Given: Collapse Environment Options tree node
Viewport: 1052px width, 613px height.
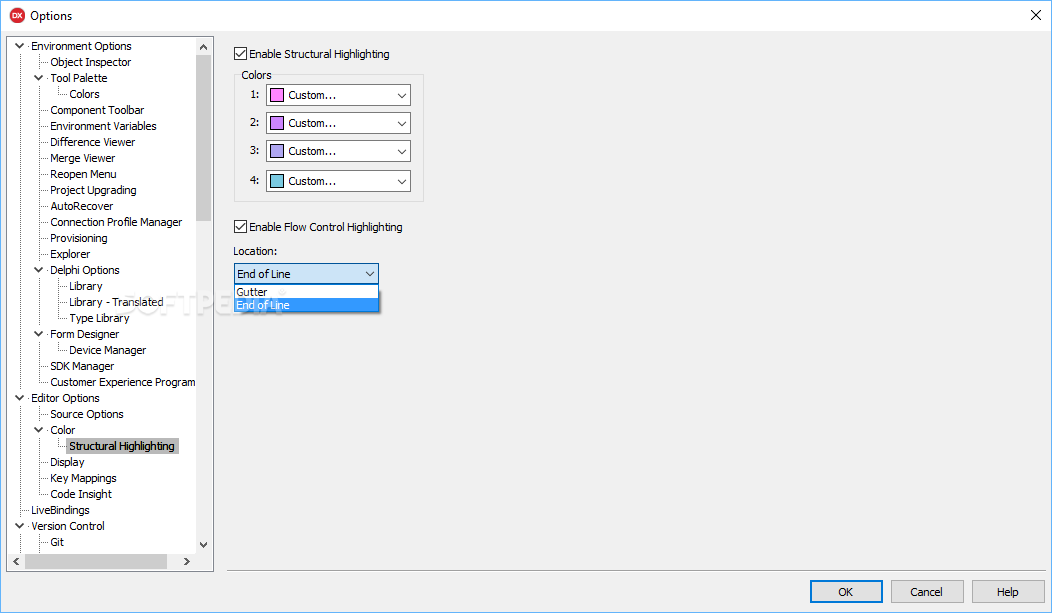Looking at the screenshot, I should (x=19, y=46).
